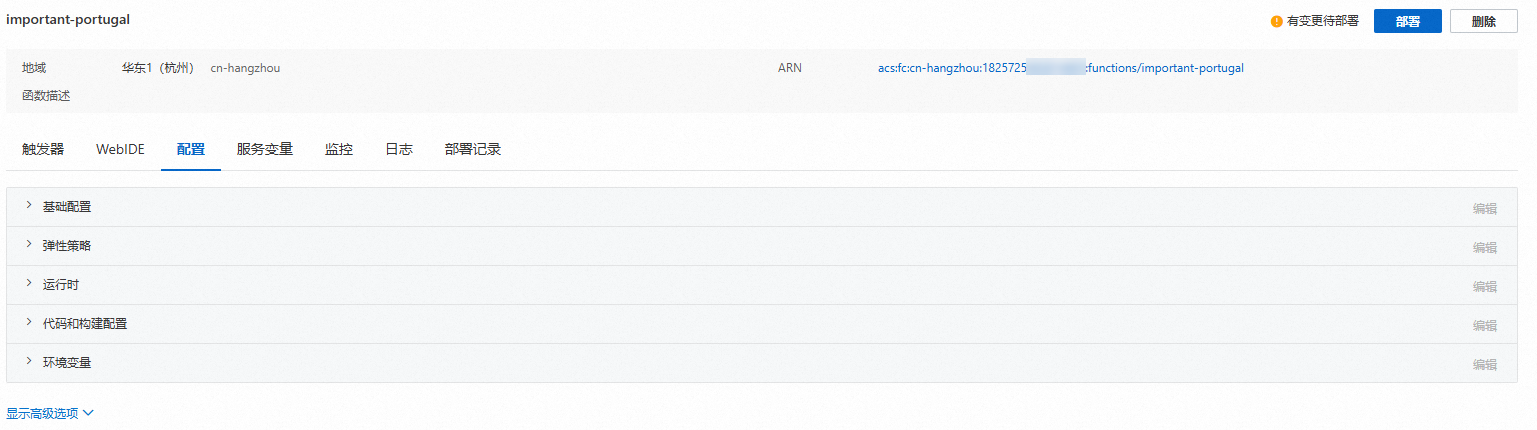Click 编辑 for 基础配置 row

[1485, 208]
